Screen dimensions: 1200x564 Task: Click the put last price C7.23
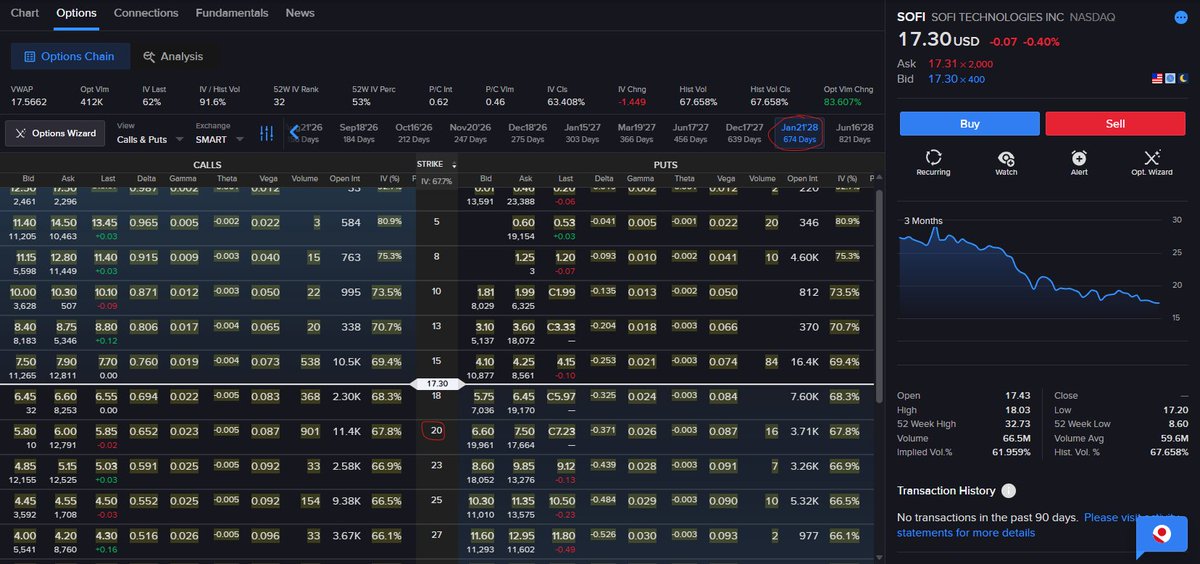coord(564,431)
